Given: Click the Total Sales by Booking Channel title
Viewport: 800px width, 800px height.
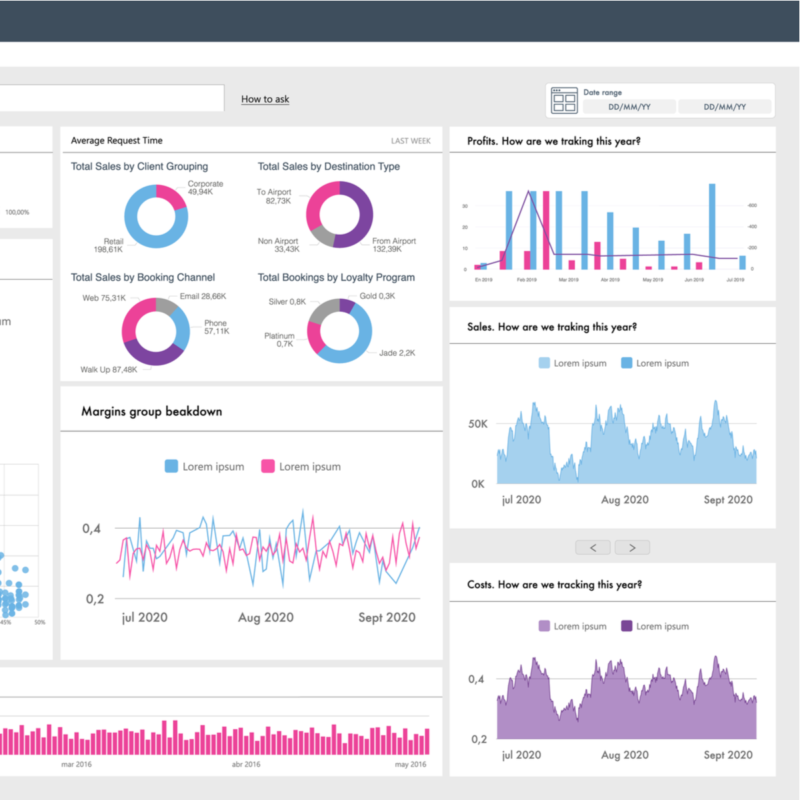Looking at the screenshot, I should pyautogui.click(x=143, y=277).
